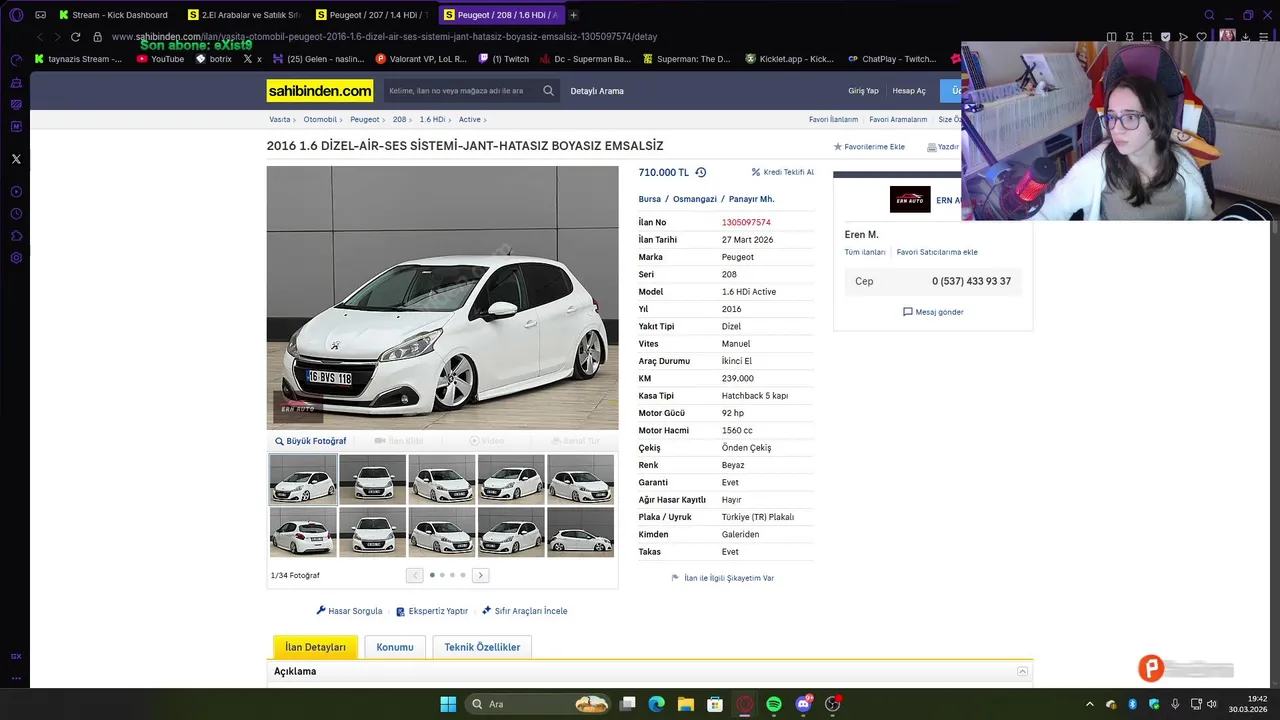Open Microsoft Edge from the taskbar

pos(657,704)
